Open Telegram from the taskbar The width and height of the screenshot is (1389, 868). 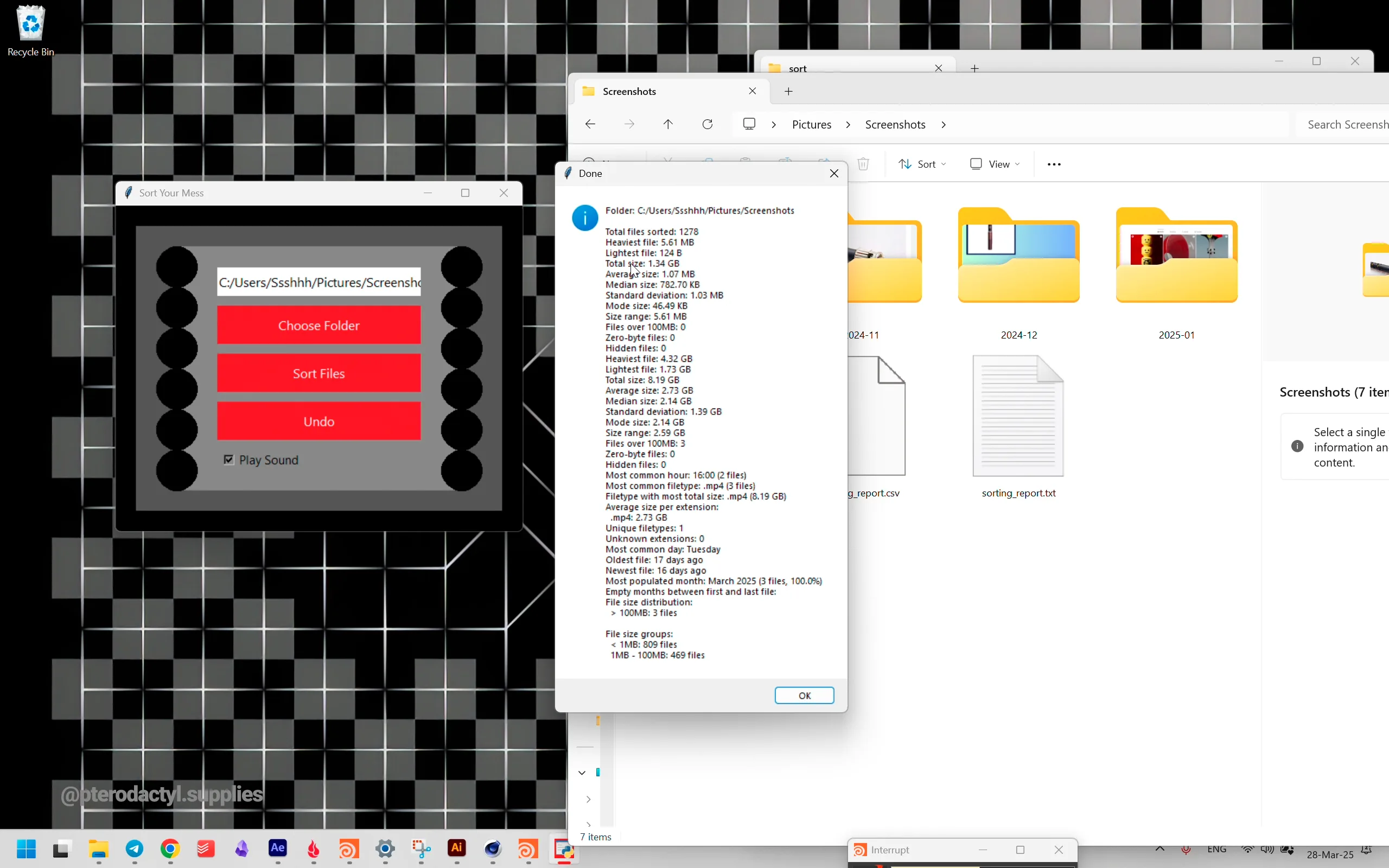135,849
